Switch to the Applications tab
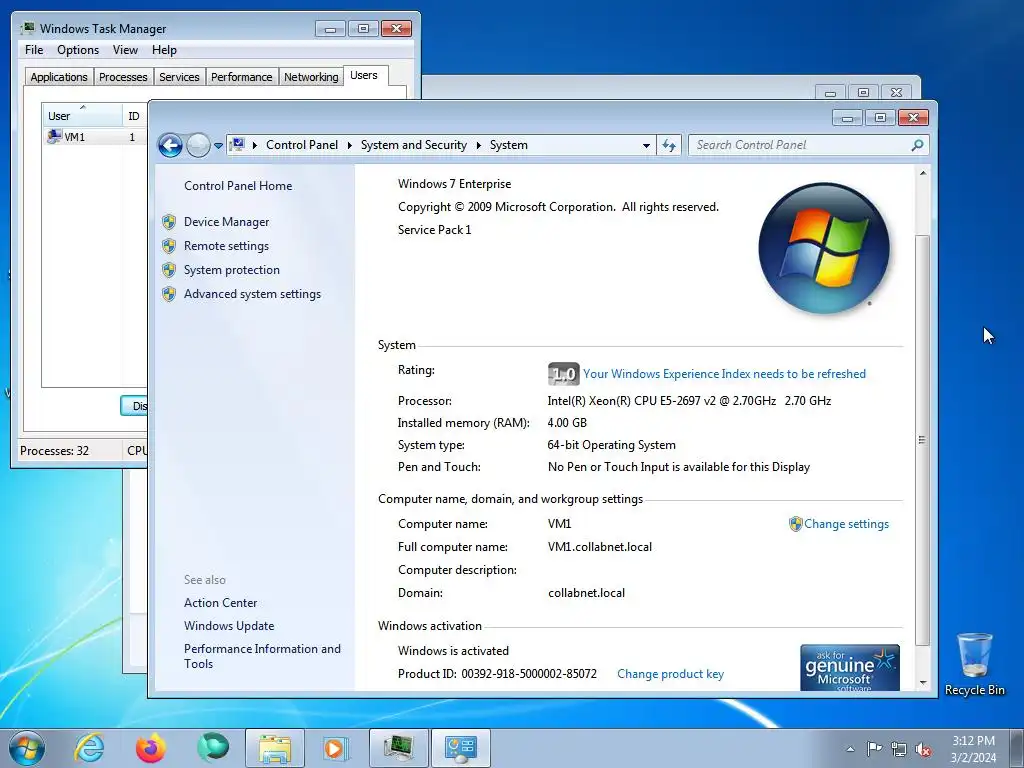 coord(59,77)
